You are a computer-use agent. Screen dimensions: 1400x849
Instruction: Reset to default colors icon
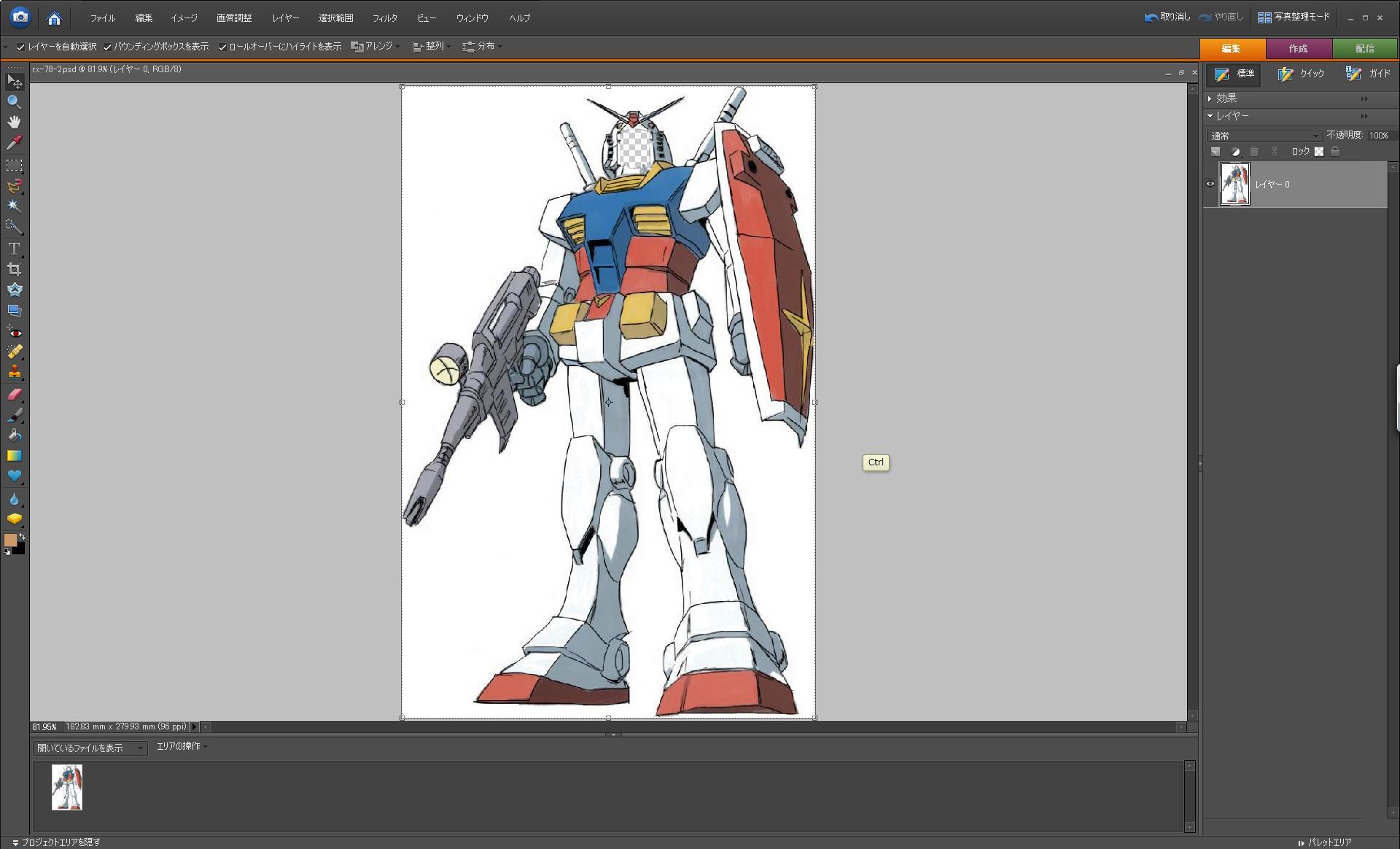[x=7, y=552]
